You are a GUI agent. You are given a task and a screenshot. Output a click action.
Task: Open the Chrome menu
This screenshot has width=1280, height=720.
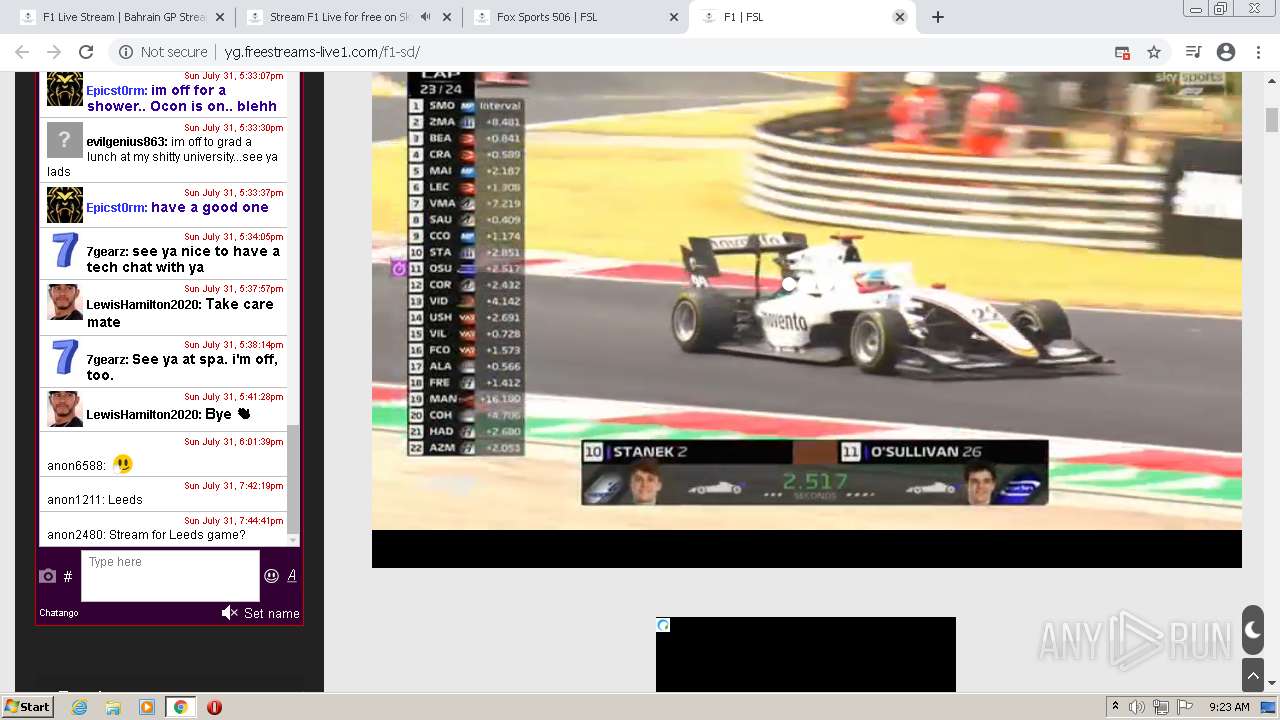coord(1257,52)
